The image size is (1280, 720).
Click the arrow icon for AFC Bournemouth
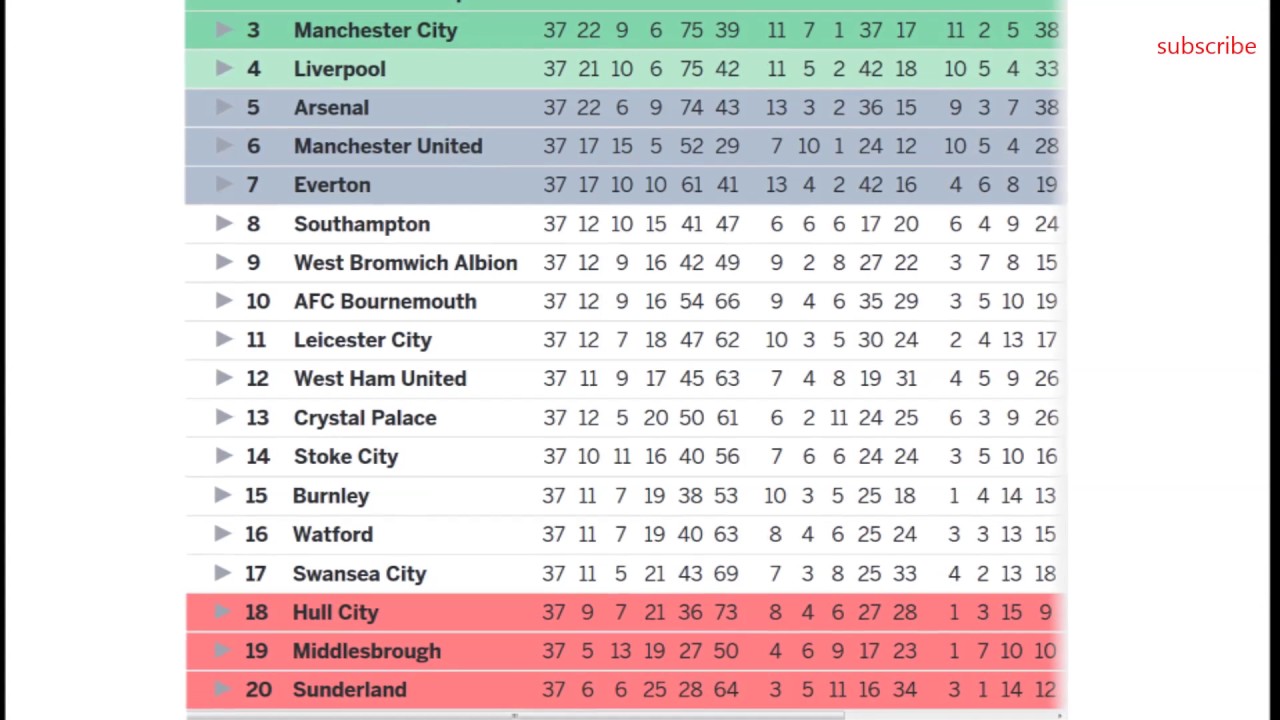224,301
